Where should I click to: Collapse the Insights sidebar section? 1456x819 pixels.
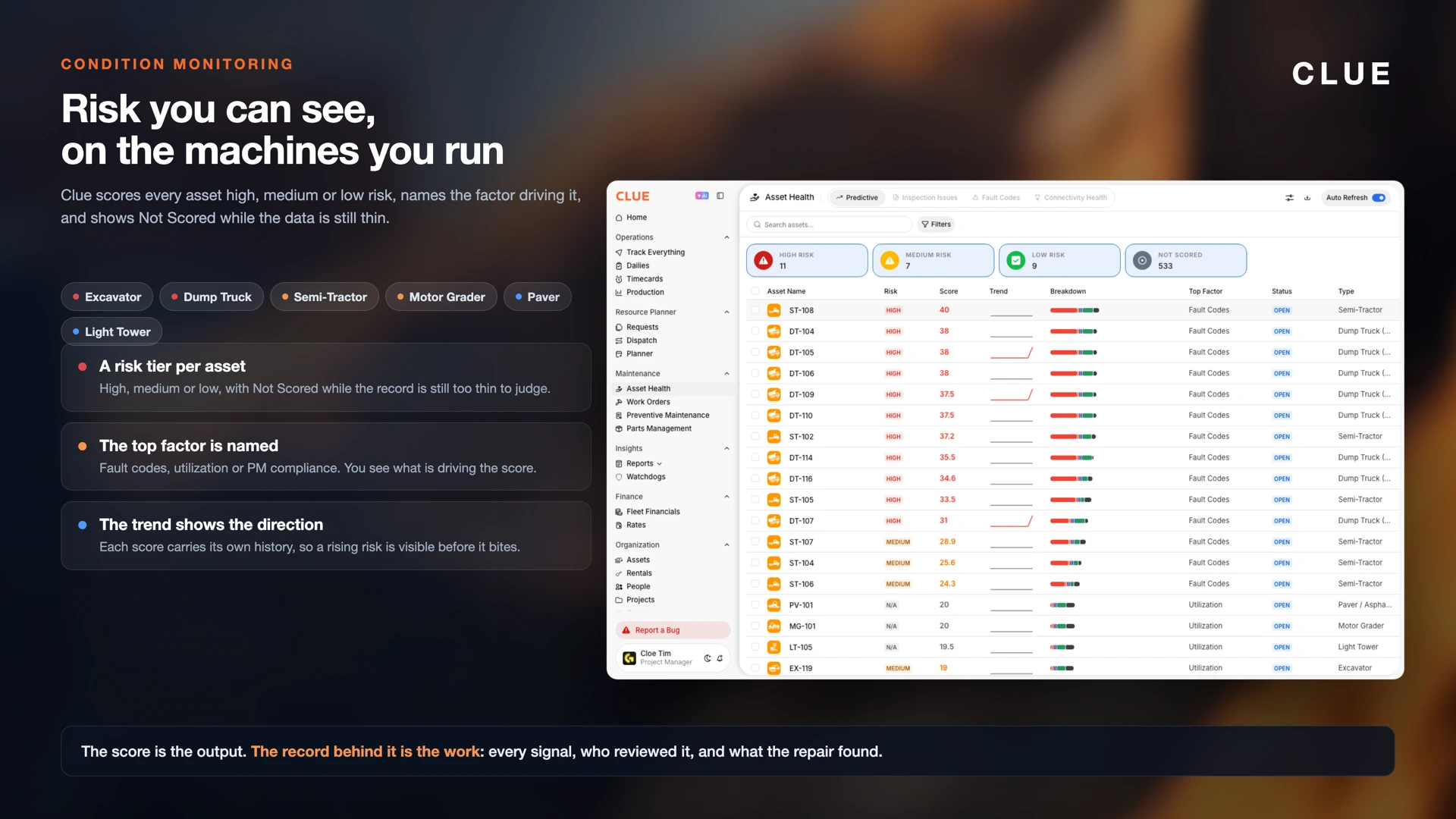726,449
